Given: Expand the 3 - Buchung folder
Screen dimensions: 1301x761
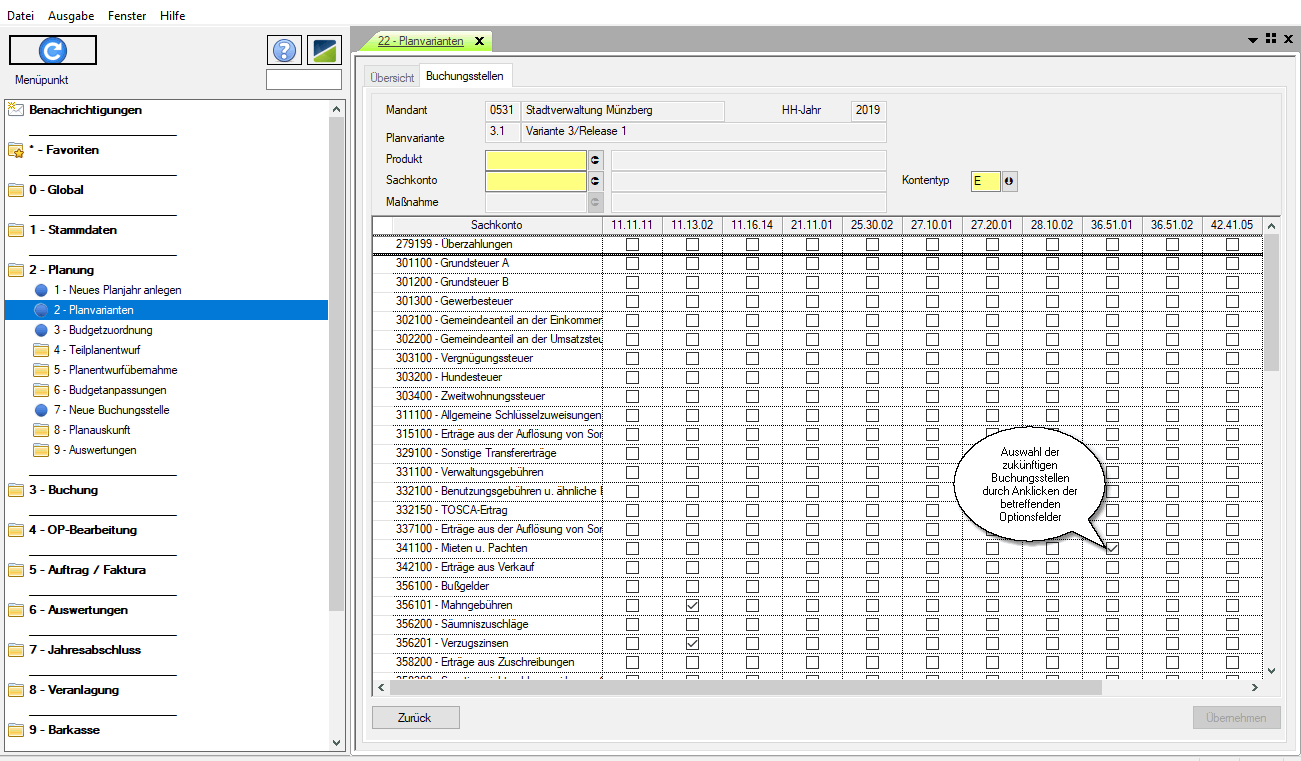Looking at the screenshot, I should 63,490.
